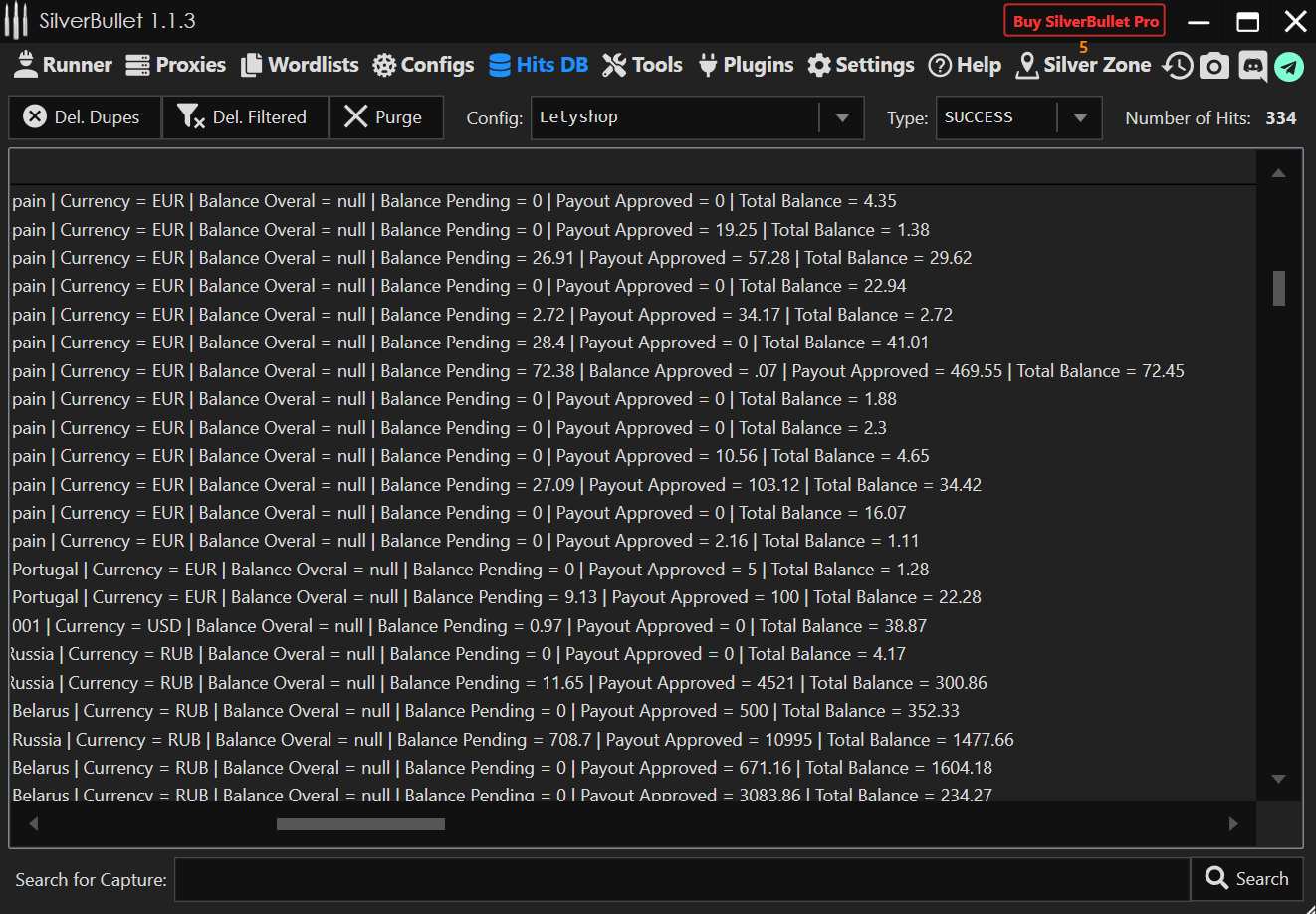Select row with Payout Approved = 34.17
The height and width of the screenshot is (914, 1316).
[x=633, y=315]
